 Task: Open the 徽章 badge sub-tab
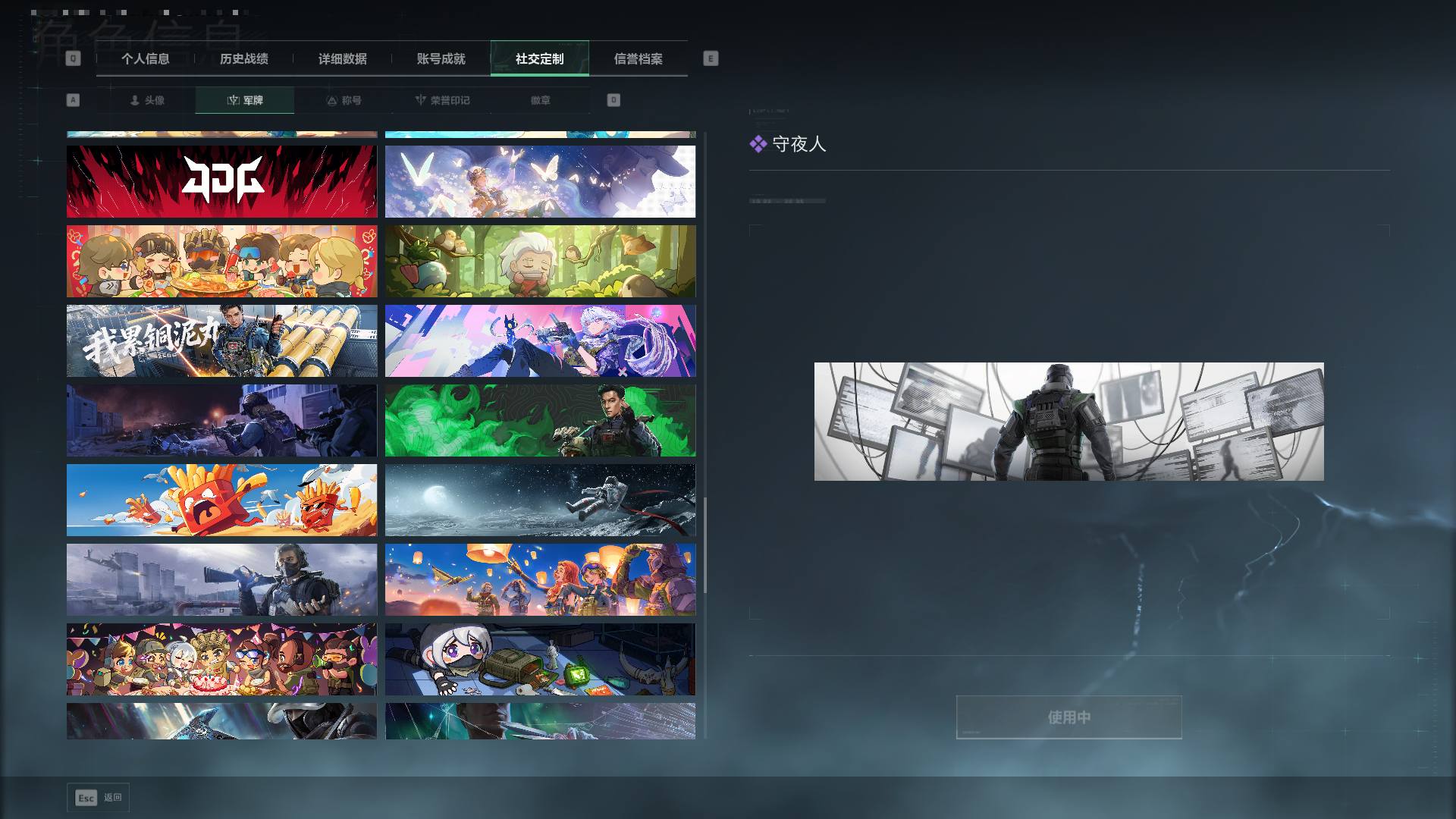[541, 100]
